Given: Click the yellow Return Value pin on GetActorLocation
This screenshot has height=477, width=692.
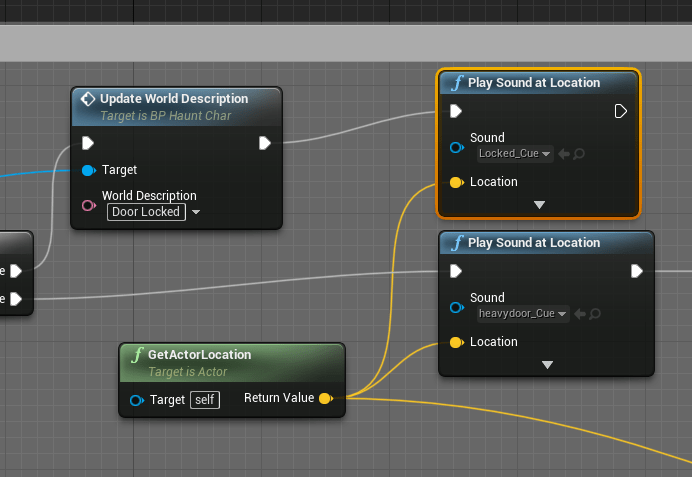Looking at the screenshot, I should (x=325, y=399).
